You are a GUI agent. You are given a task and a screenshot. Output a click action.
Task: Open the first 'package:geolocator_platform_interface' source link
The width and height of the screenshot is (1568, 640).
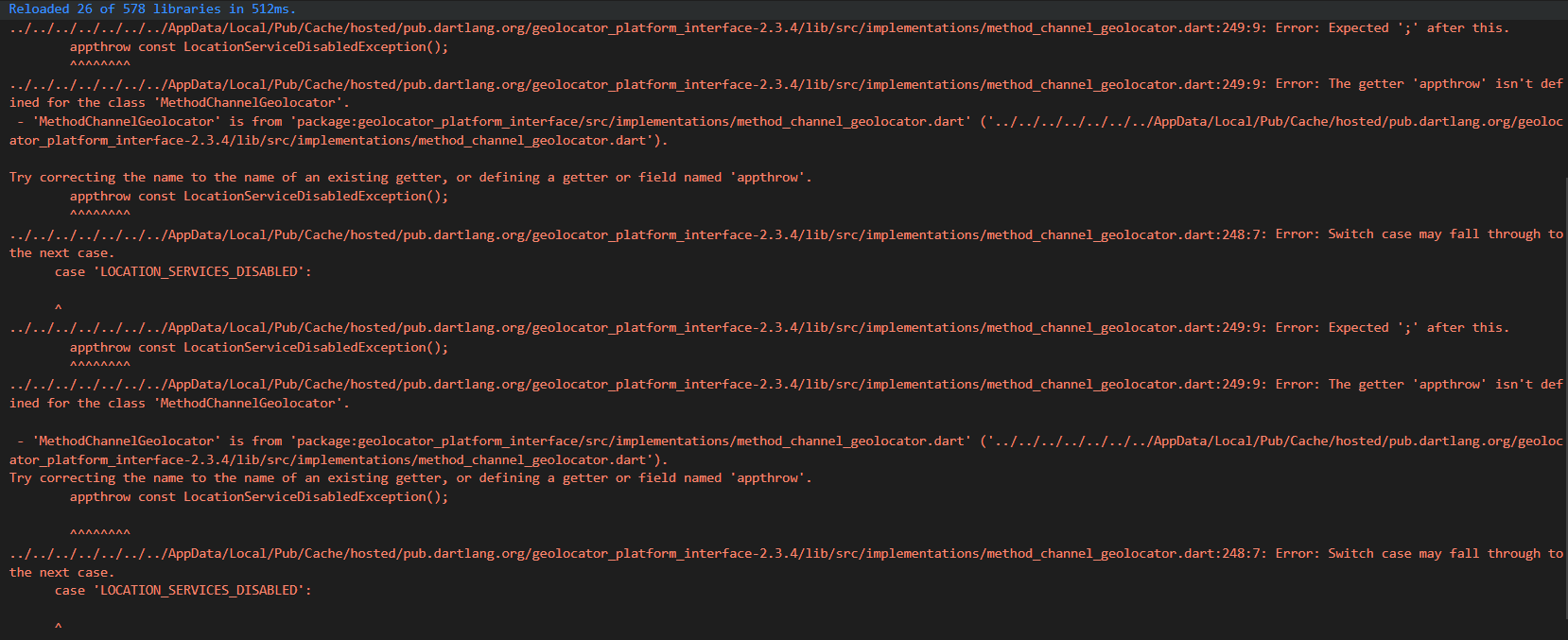631,122
